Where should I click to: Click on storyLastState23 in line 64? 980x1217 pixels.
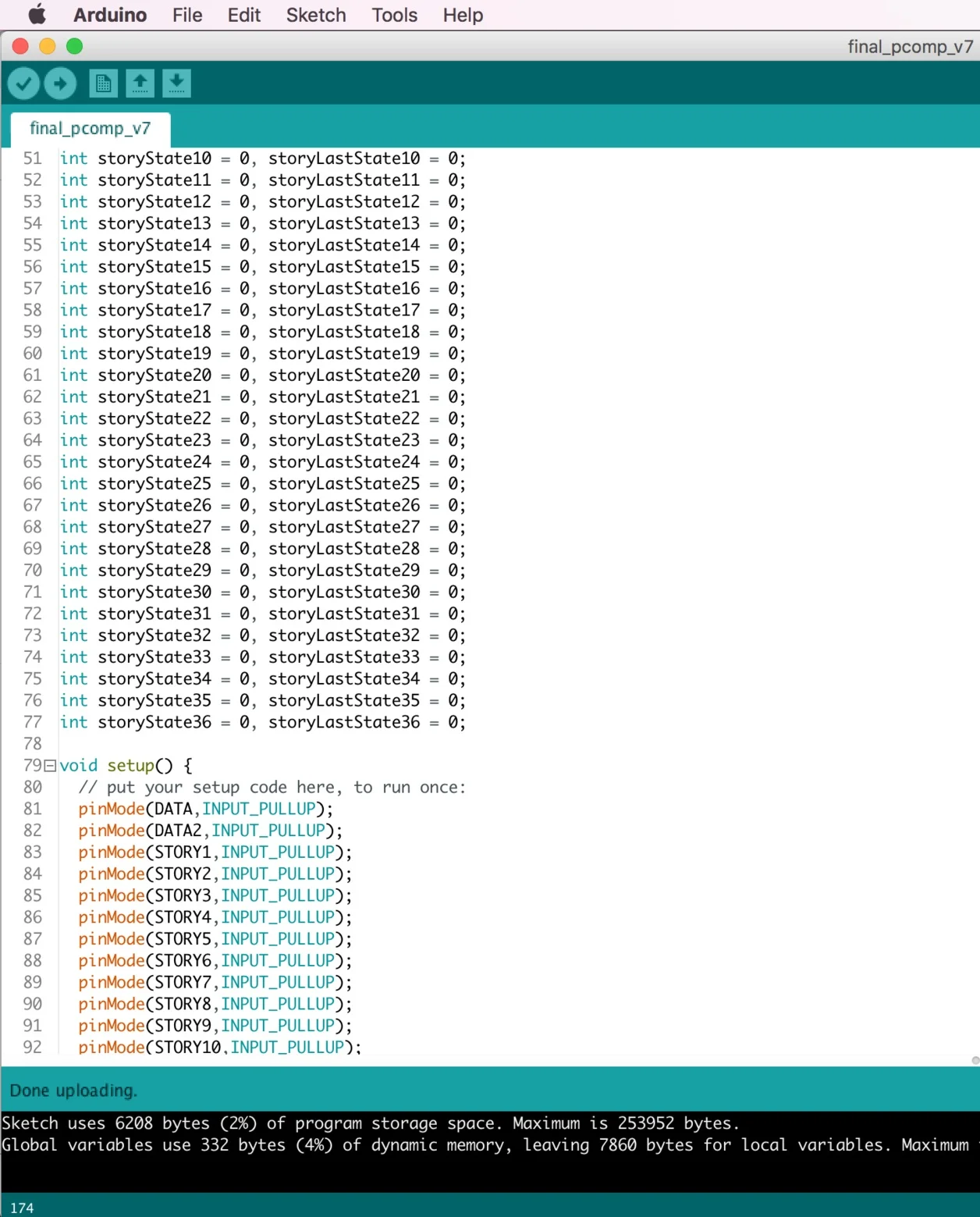[344, 440]
